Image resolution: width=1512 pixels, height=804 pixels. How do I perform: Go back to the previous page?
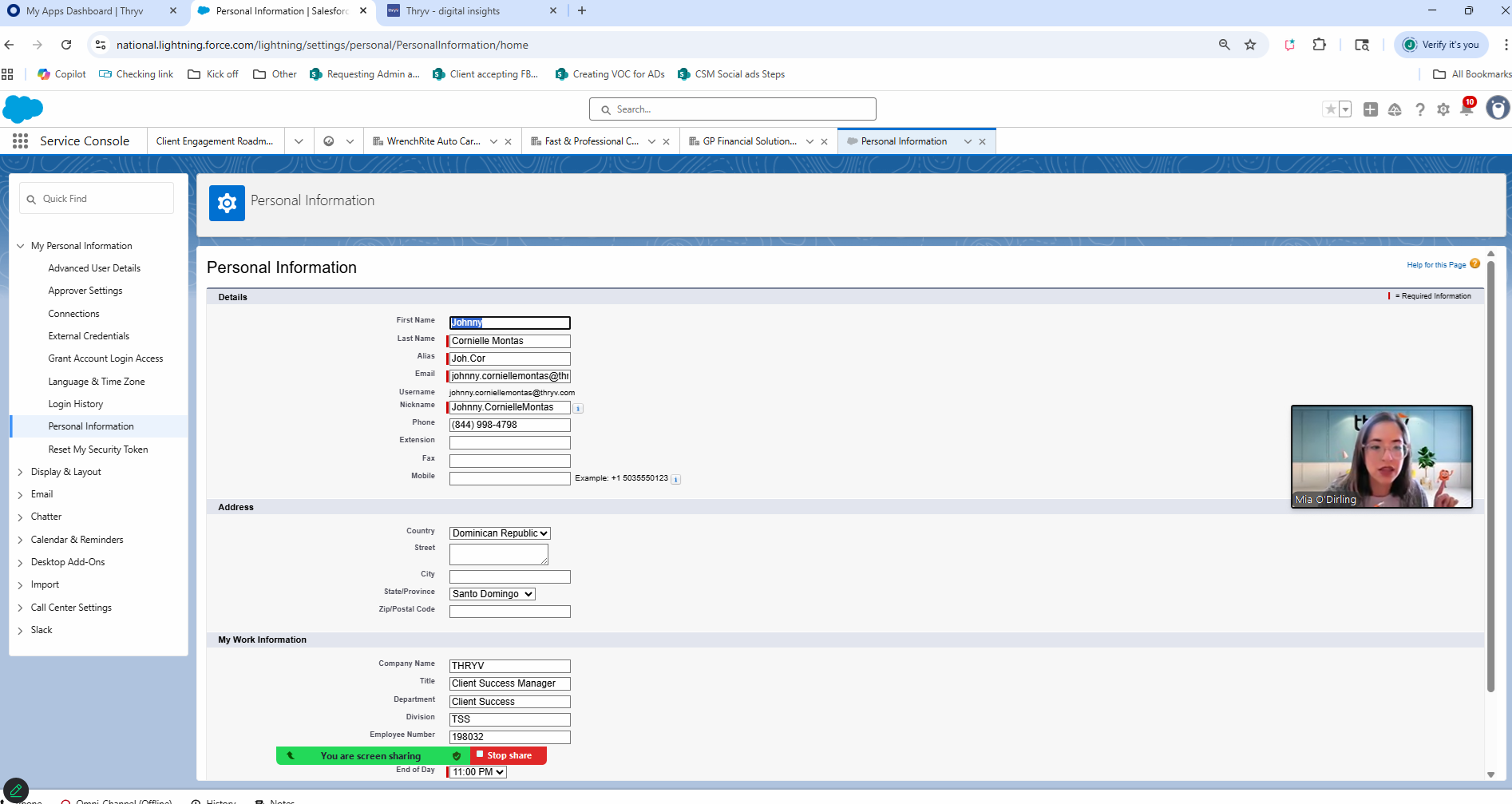[10, 45]
